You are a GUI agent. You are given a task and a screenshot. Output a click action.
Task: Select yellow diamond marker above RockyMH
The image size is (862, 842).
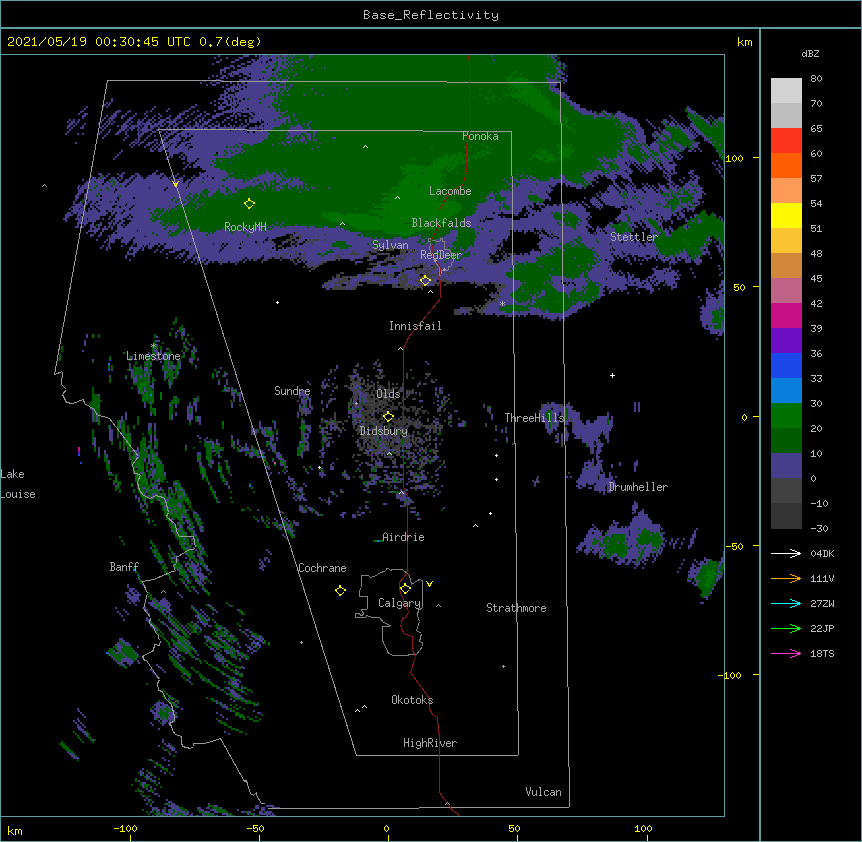tap(249, 203)
